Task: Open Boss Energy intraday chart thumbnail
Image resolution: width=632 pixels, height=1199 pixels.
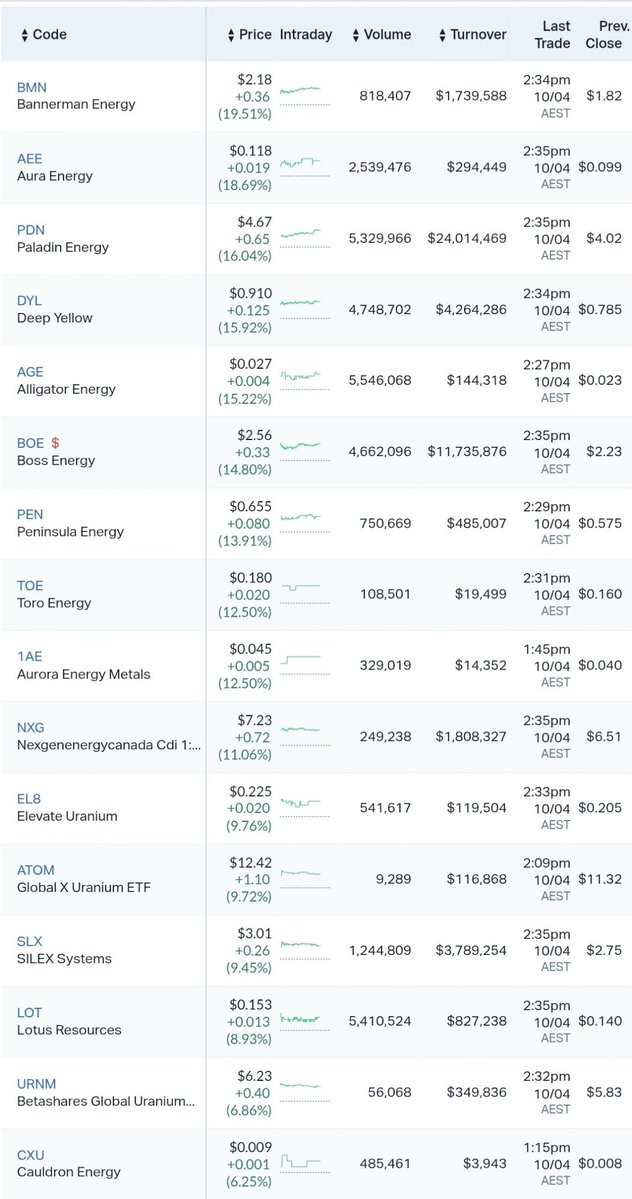Action: (300, 446)
